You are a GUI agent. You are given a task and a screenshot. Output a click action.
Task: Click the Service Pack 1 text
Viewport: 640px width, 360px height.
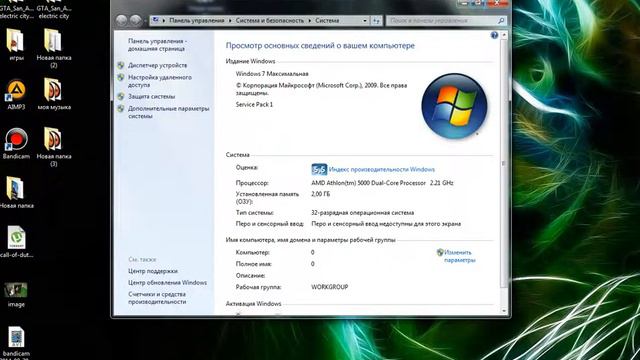254,104
